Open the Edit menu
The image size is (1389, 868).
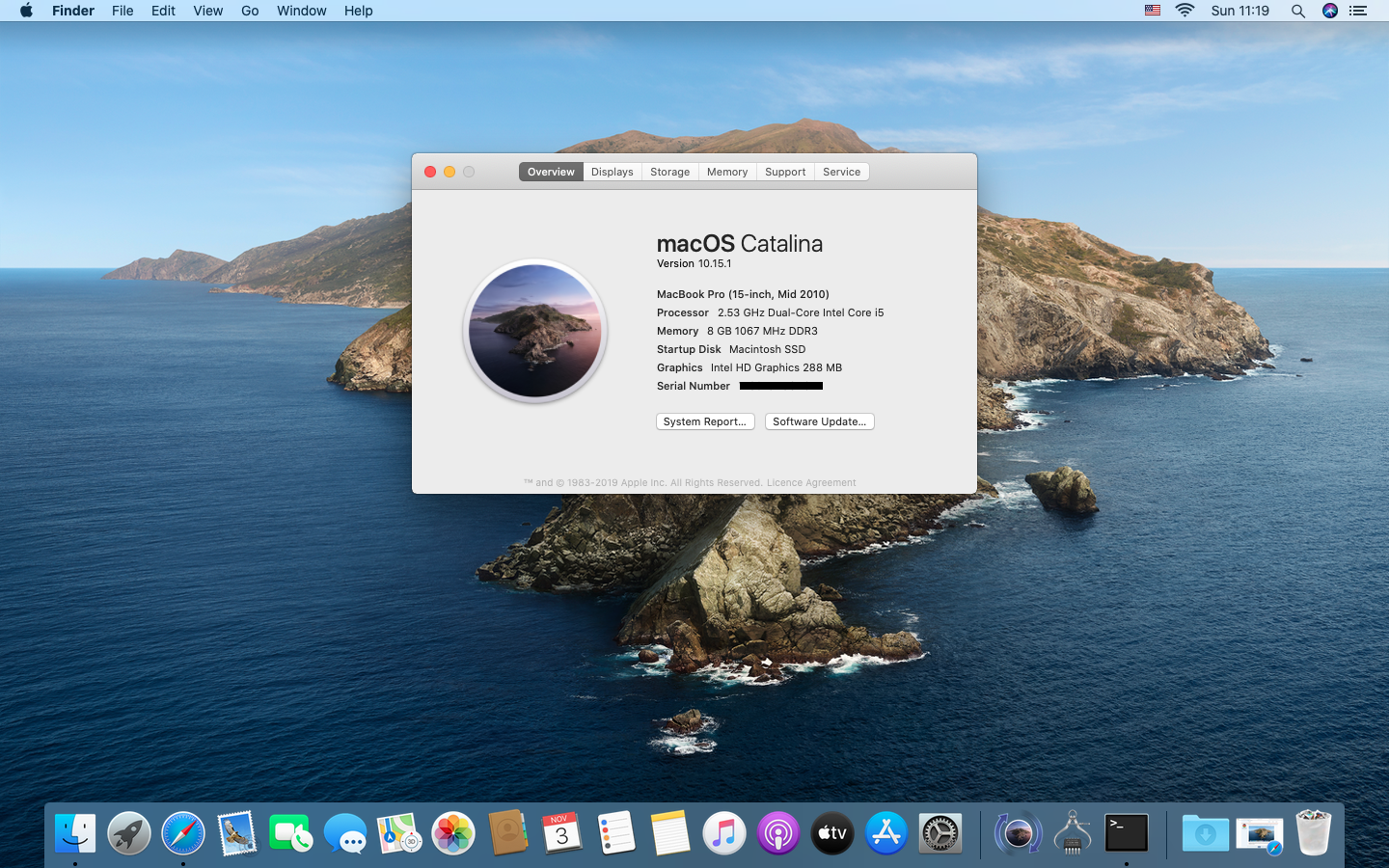click(163, 11)
